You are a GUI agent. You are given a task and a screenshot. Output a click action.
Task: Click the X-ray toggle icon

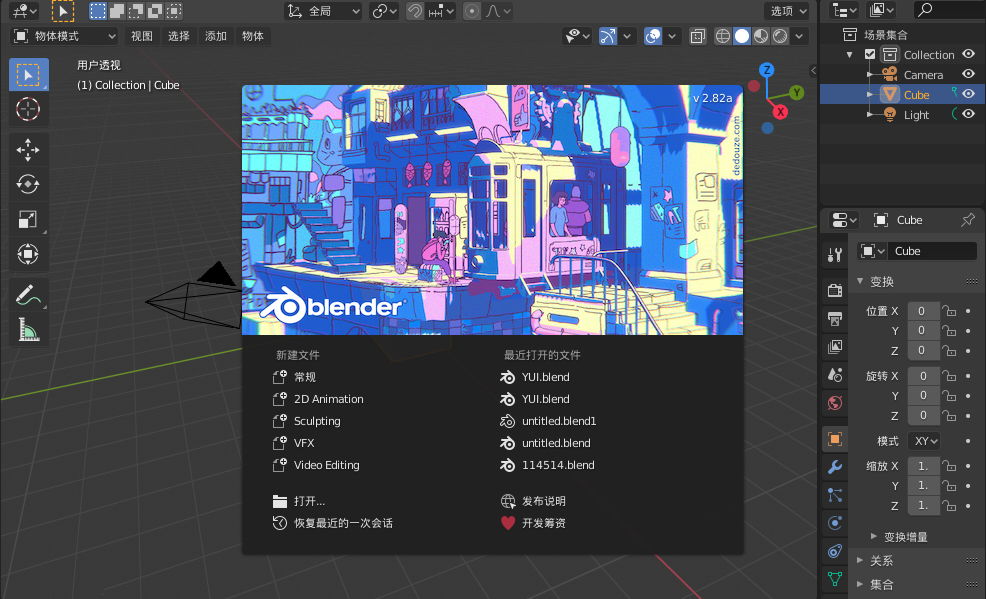[x=697, y=36]
